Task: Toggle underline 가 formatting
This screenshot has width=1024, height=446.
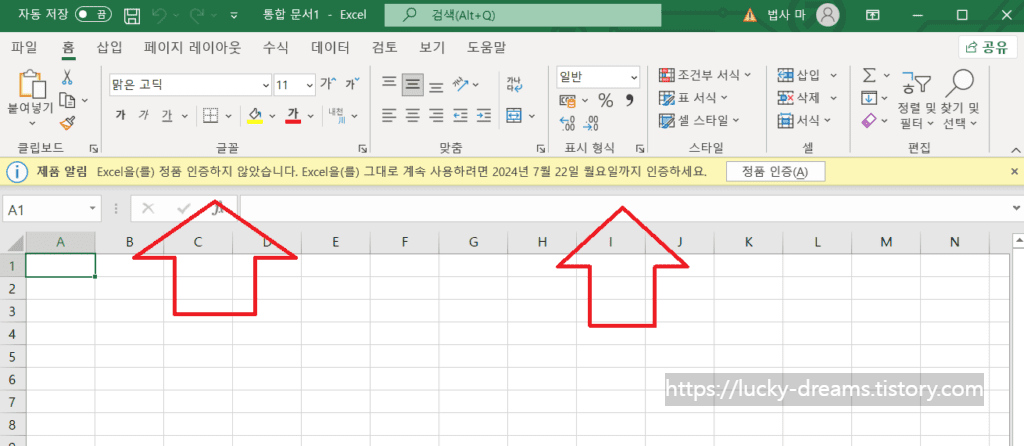Action: tap(167, 116)
